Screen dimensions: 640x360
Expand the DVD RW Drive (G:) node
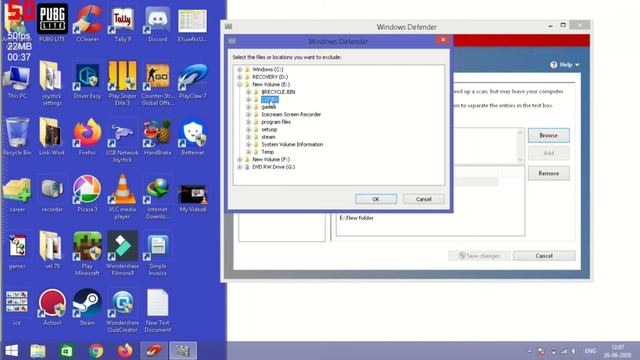240,167
